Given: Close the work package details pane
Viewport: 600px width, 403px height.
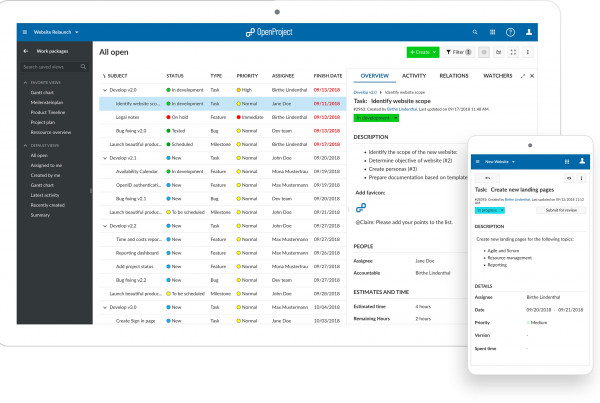Looking at the screenshot, I should (x=532, y=76).
